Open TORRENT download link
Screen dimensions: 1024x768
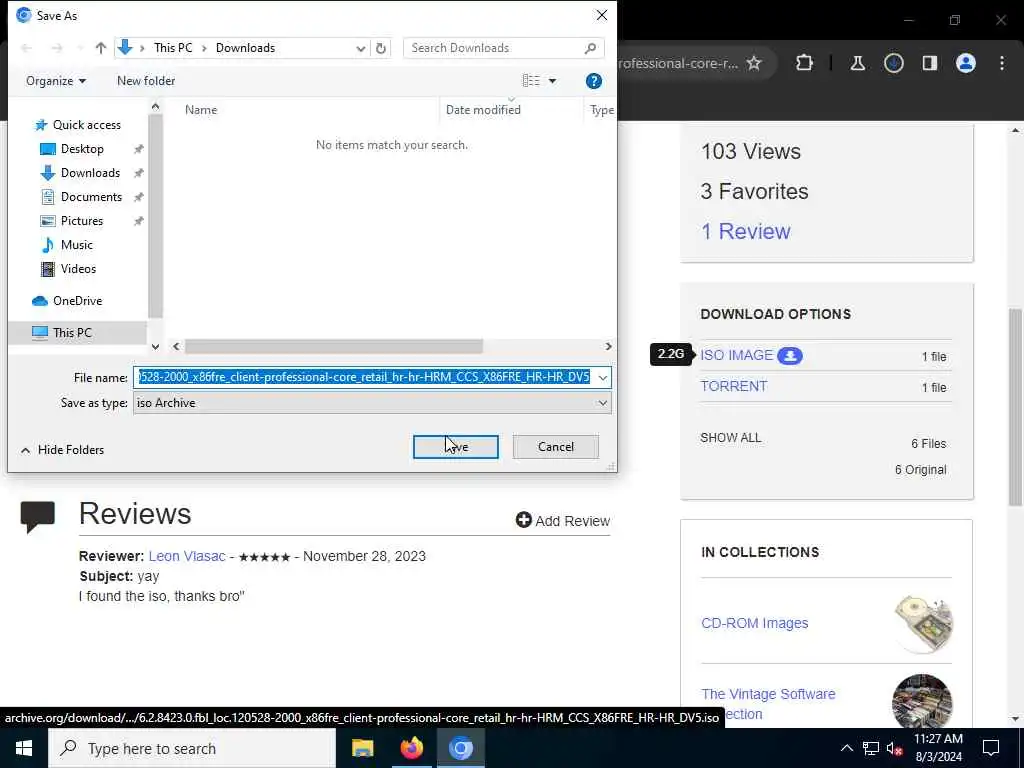point(733,386)
